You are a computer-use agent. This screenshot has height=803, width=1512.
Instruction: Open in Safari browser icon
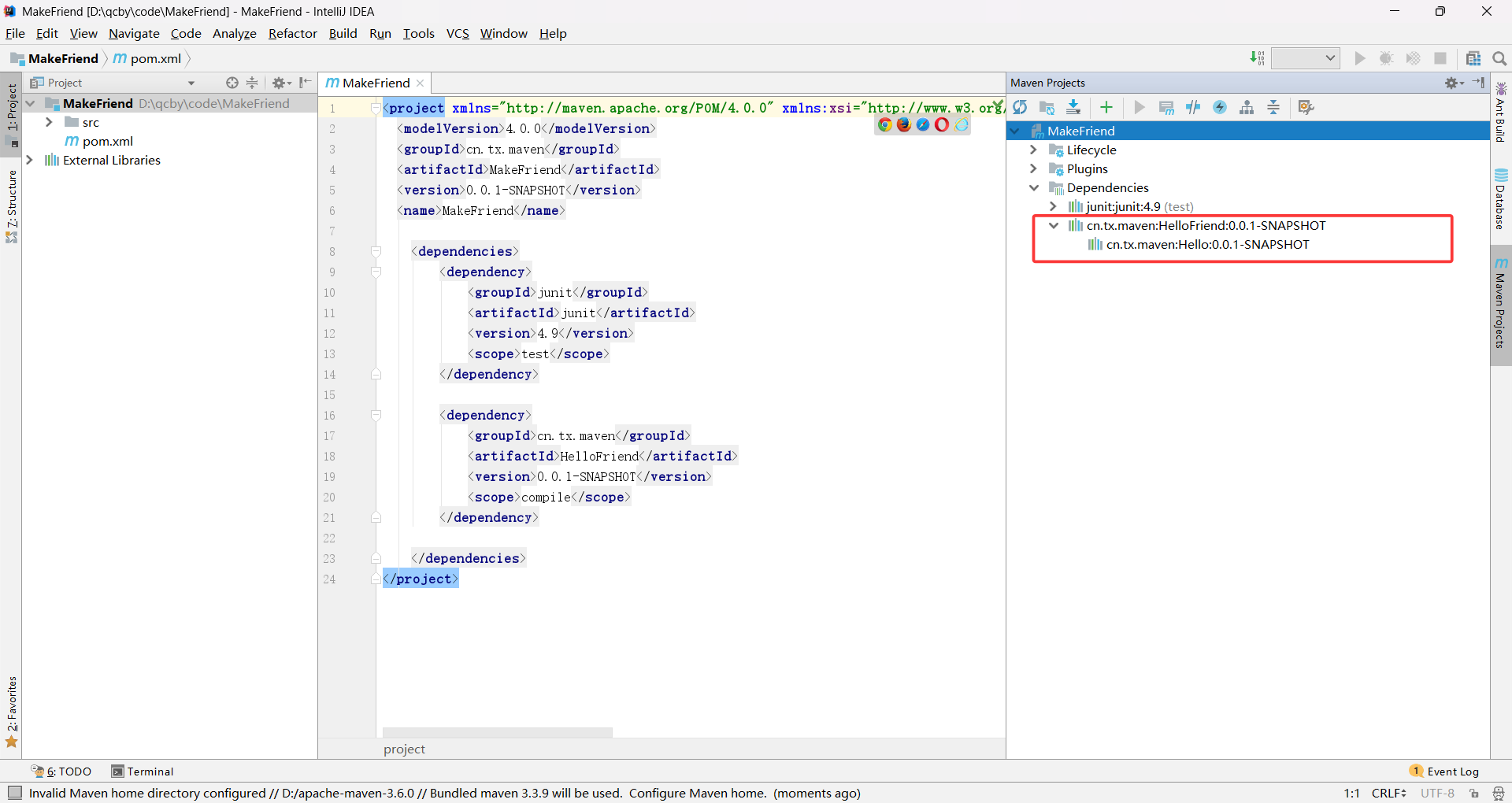(923, 124)
